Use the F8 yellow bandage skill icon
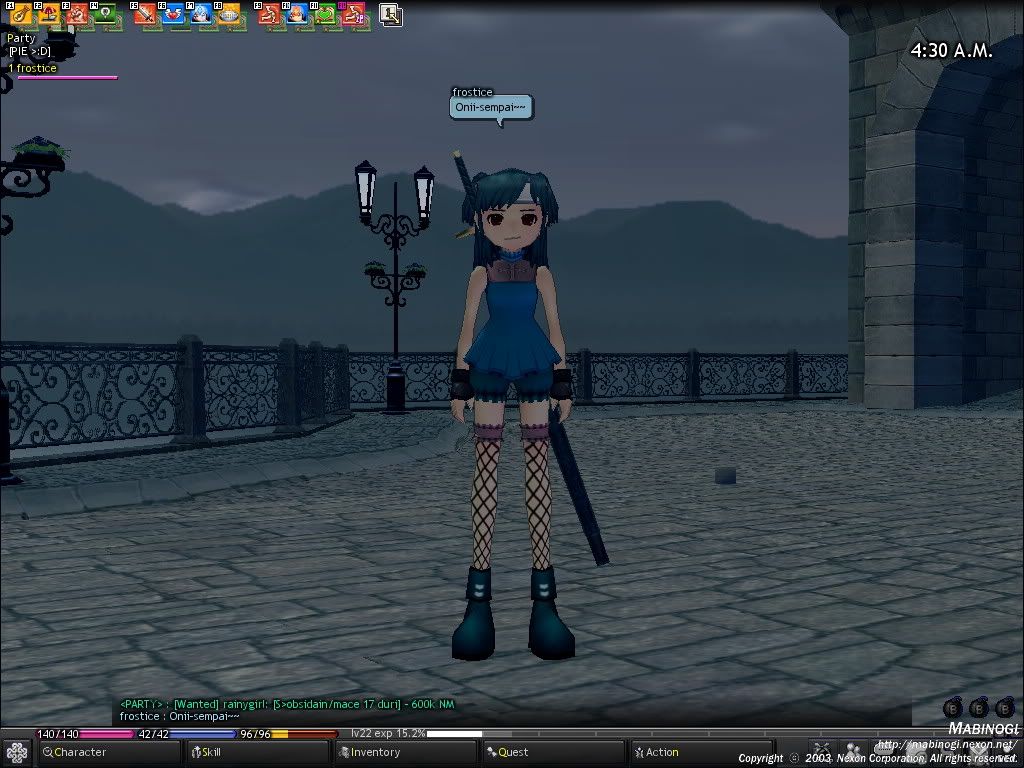 pos(229,14)
